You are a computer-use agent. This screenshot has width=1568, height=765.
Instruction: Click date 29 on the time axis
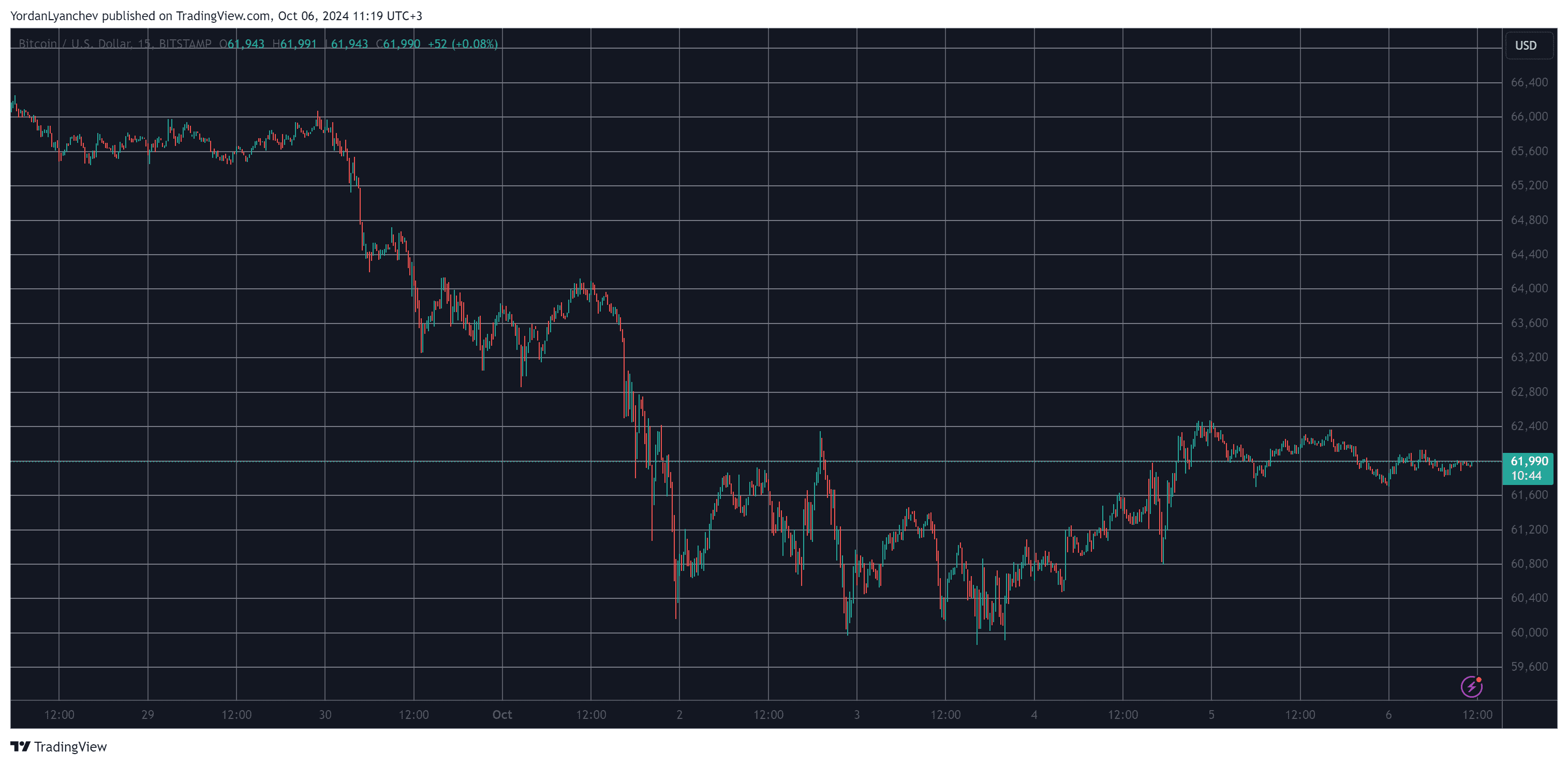[148, 714]
